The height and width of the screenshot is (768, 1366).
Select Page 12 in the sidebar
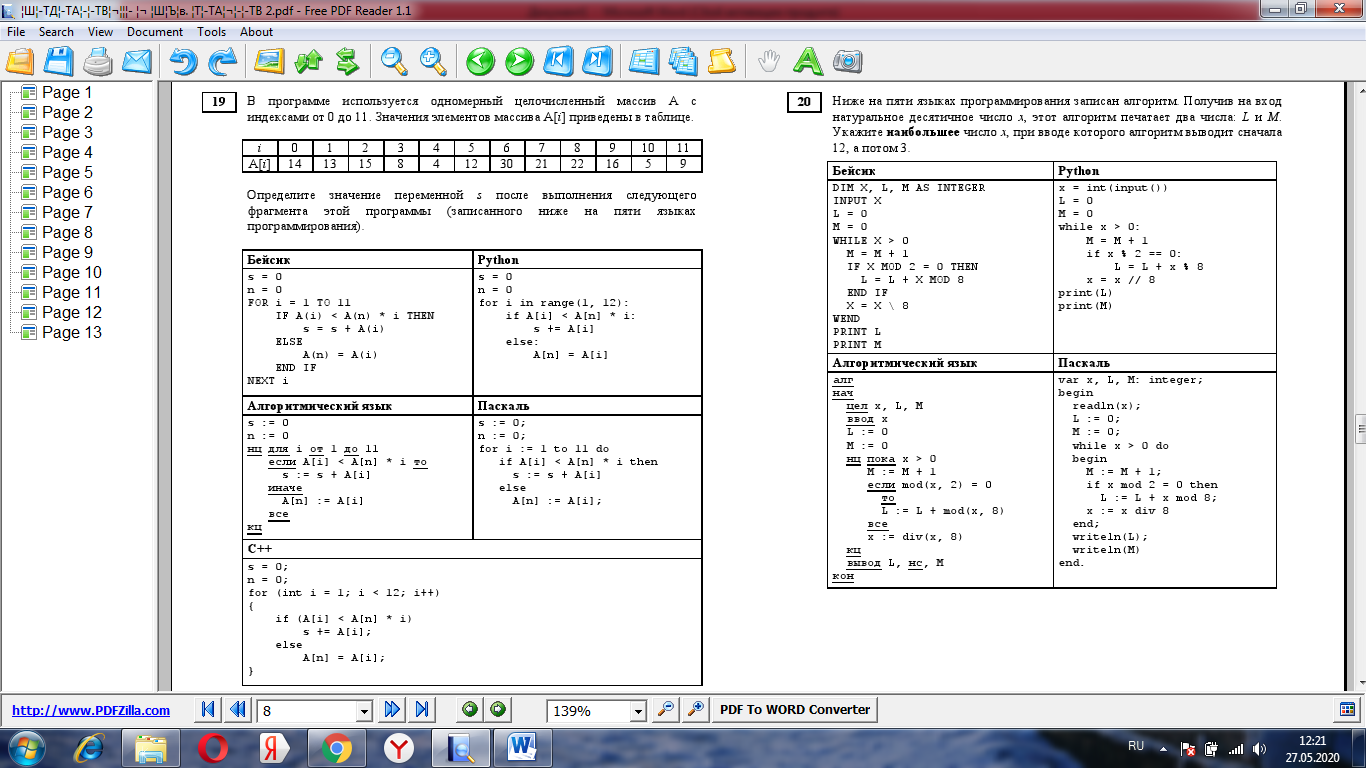(72, 312)
